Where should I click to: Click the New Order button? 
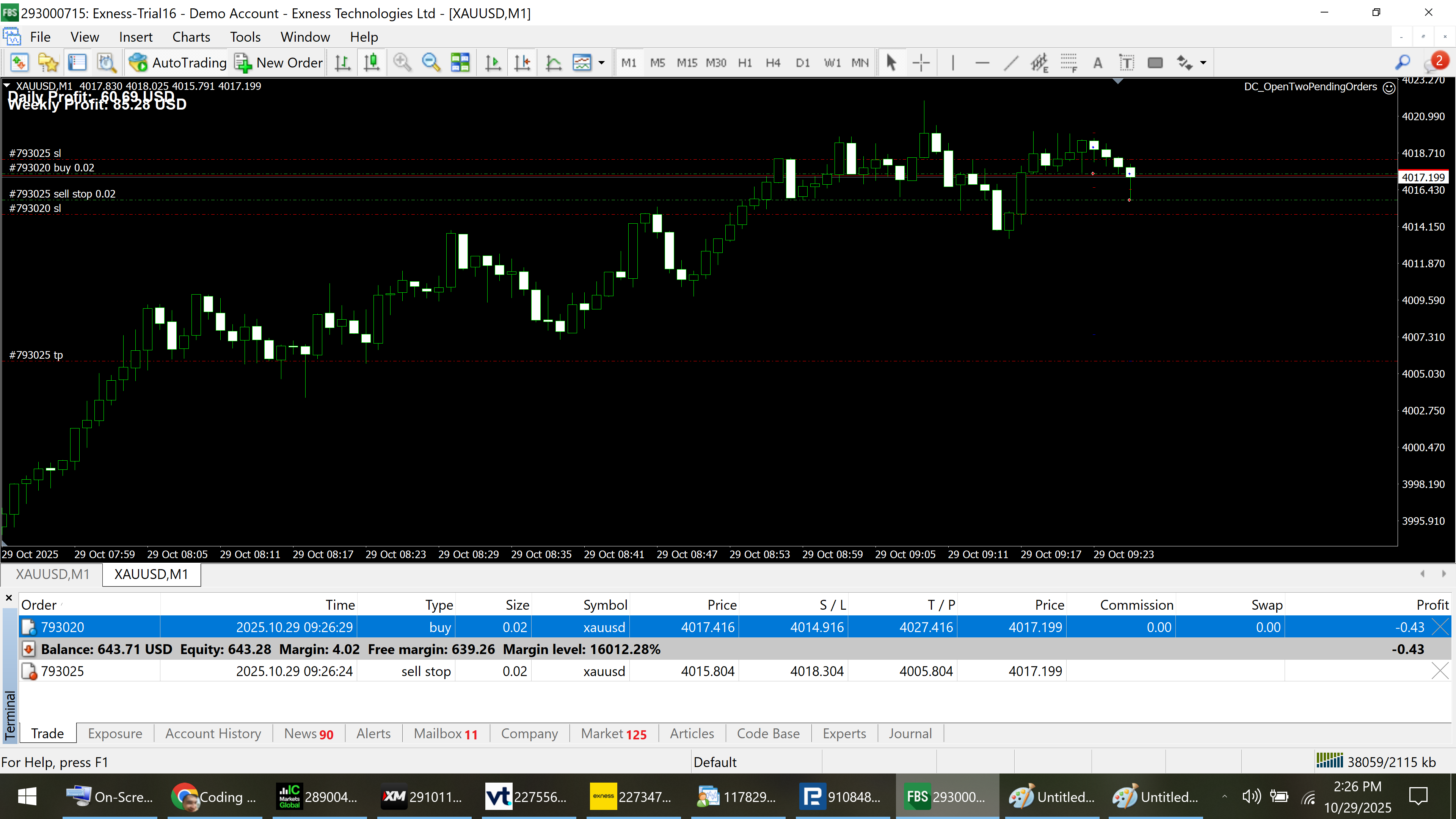pyautogui.click(x=279, y=62)
